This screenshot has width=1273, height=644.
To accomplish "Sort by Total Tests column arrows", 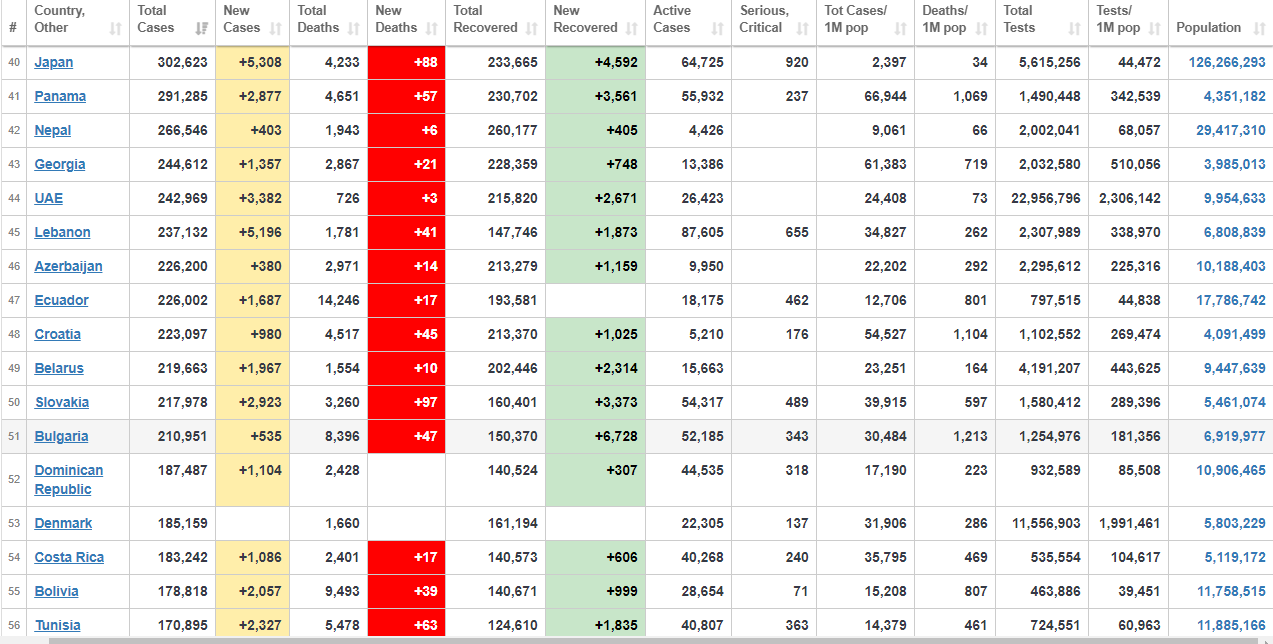I will coord(1075,29).
